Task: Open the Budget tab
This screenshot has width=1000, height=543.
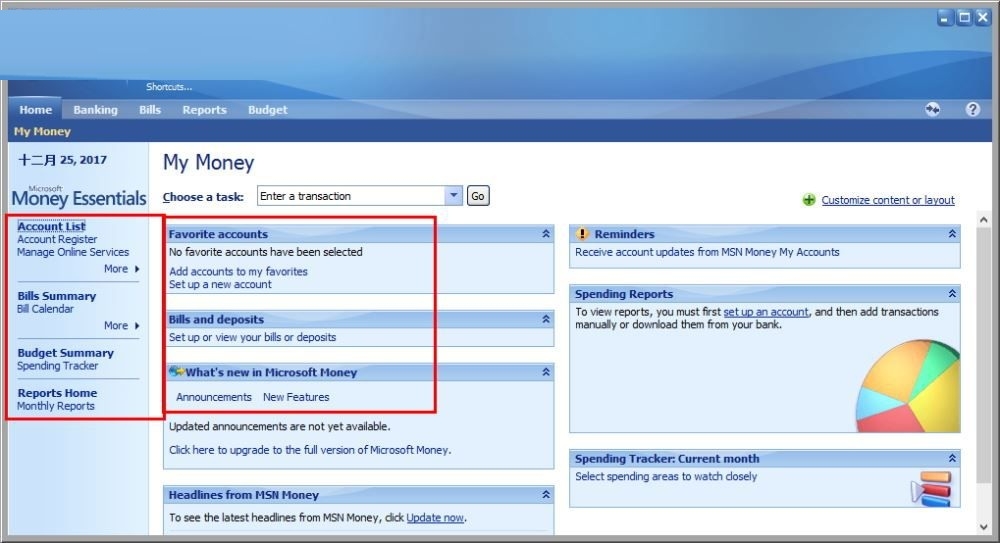Action: pyautogui.click(x=267, y=110)
